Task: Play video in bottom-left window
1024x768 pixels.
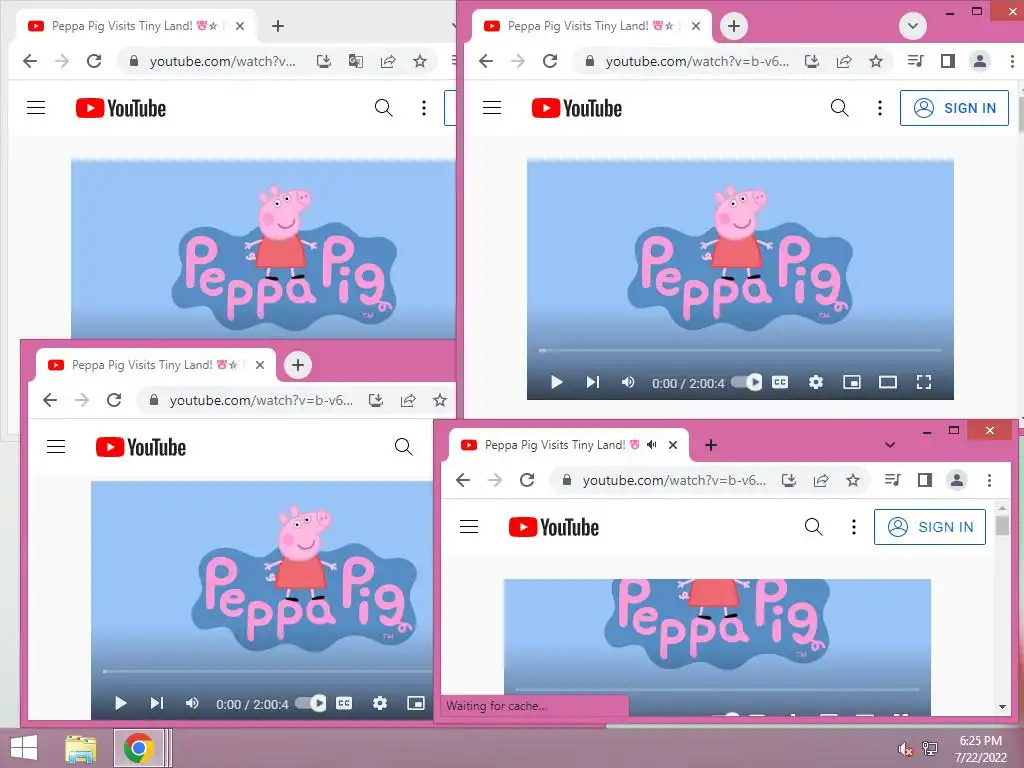Action: tap(120, 703)
